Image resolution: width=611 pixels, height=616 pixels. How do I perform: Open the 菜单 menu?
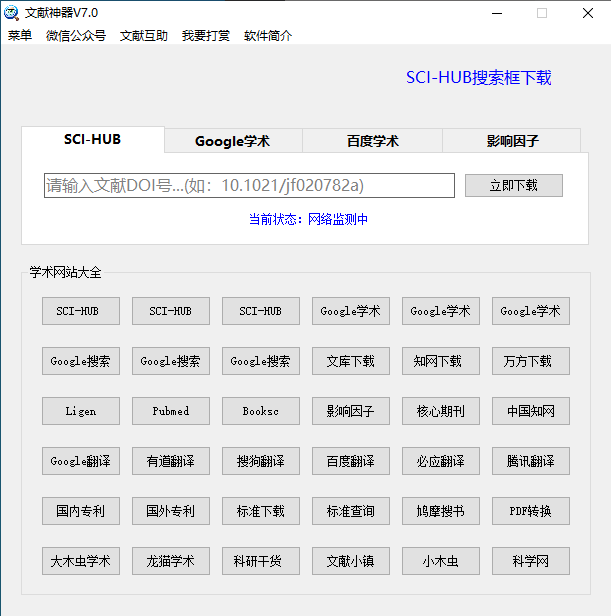click(20, 36)
